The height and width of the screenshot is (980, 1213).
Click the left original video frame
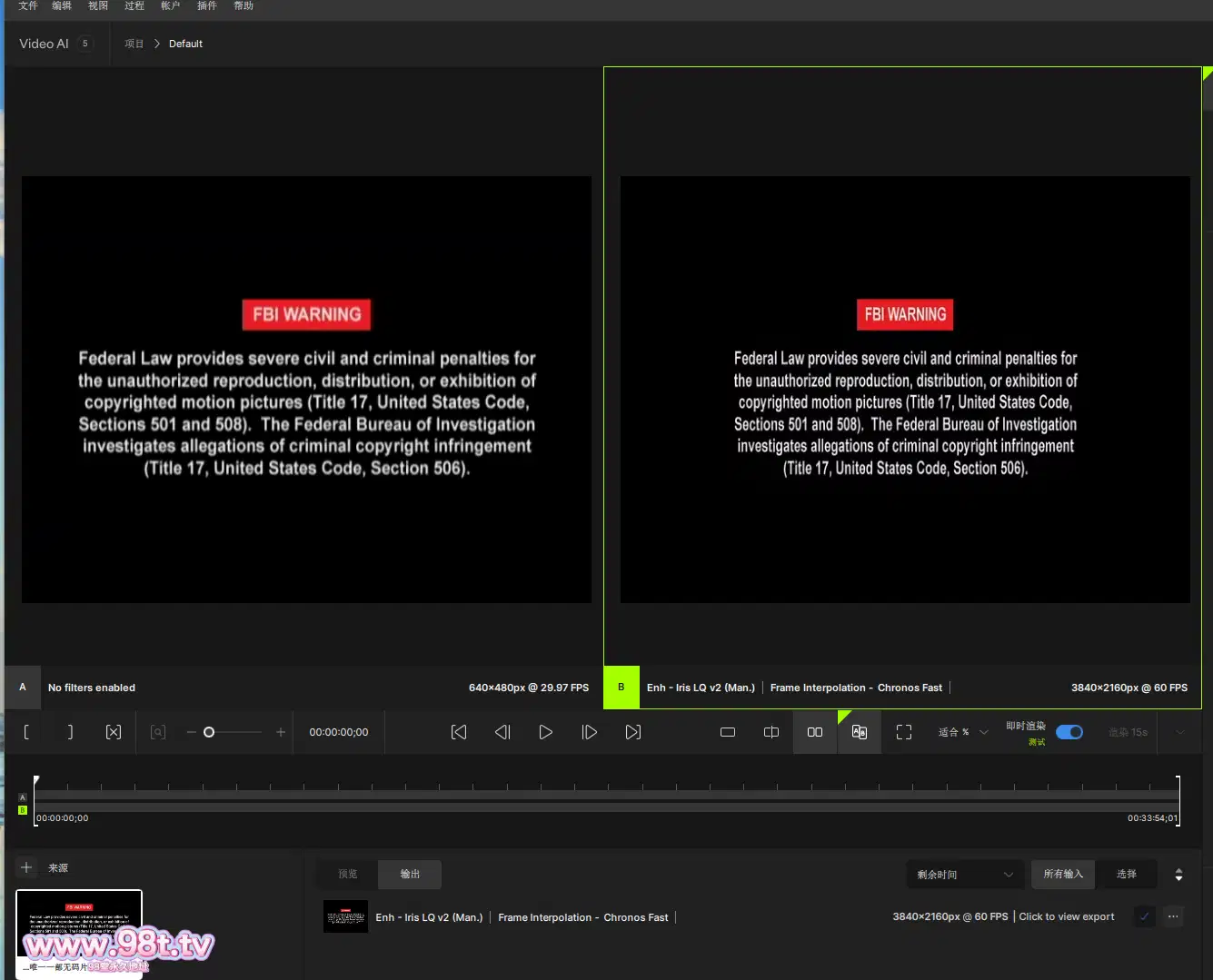pyautogui.click(x=306, y=390)
